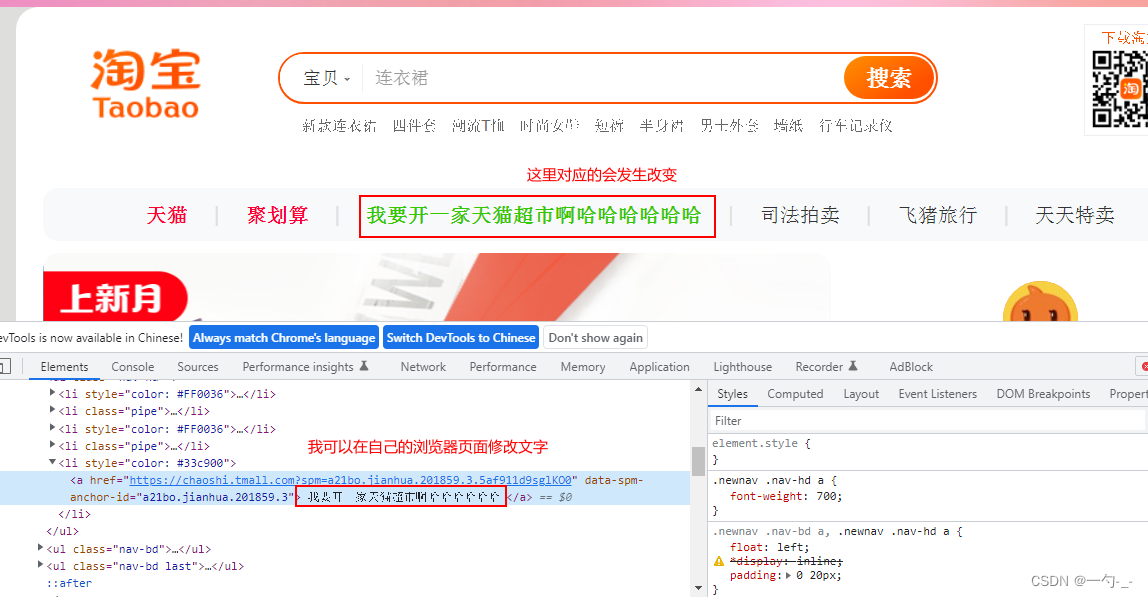Expand the second li class pipe node

point(52,445)
